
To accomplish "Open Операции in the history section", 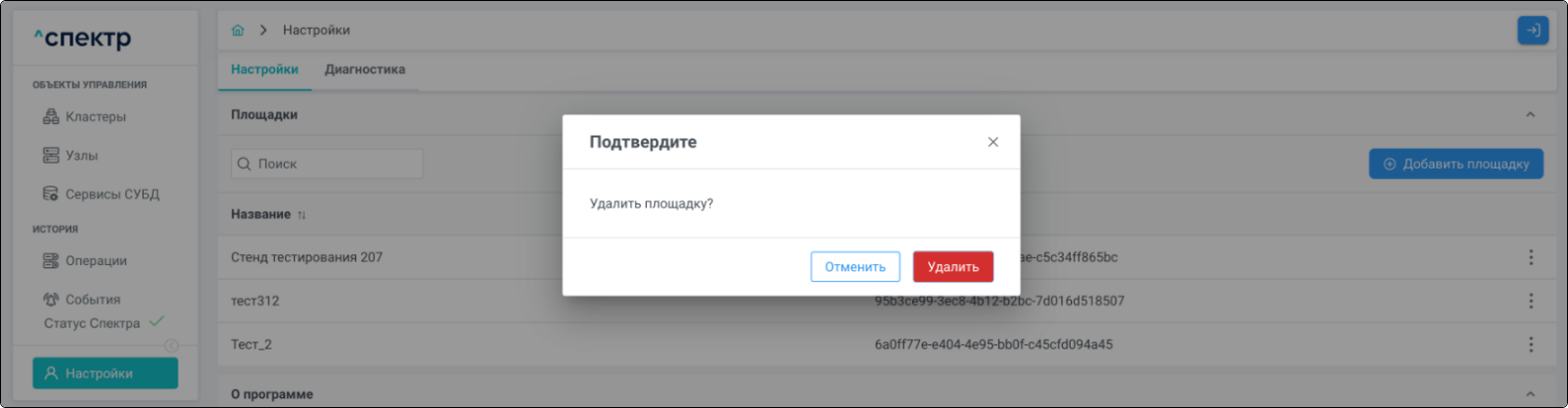I will tap(95, 260).
